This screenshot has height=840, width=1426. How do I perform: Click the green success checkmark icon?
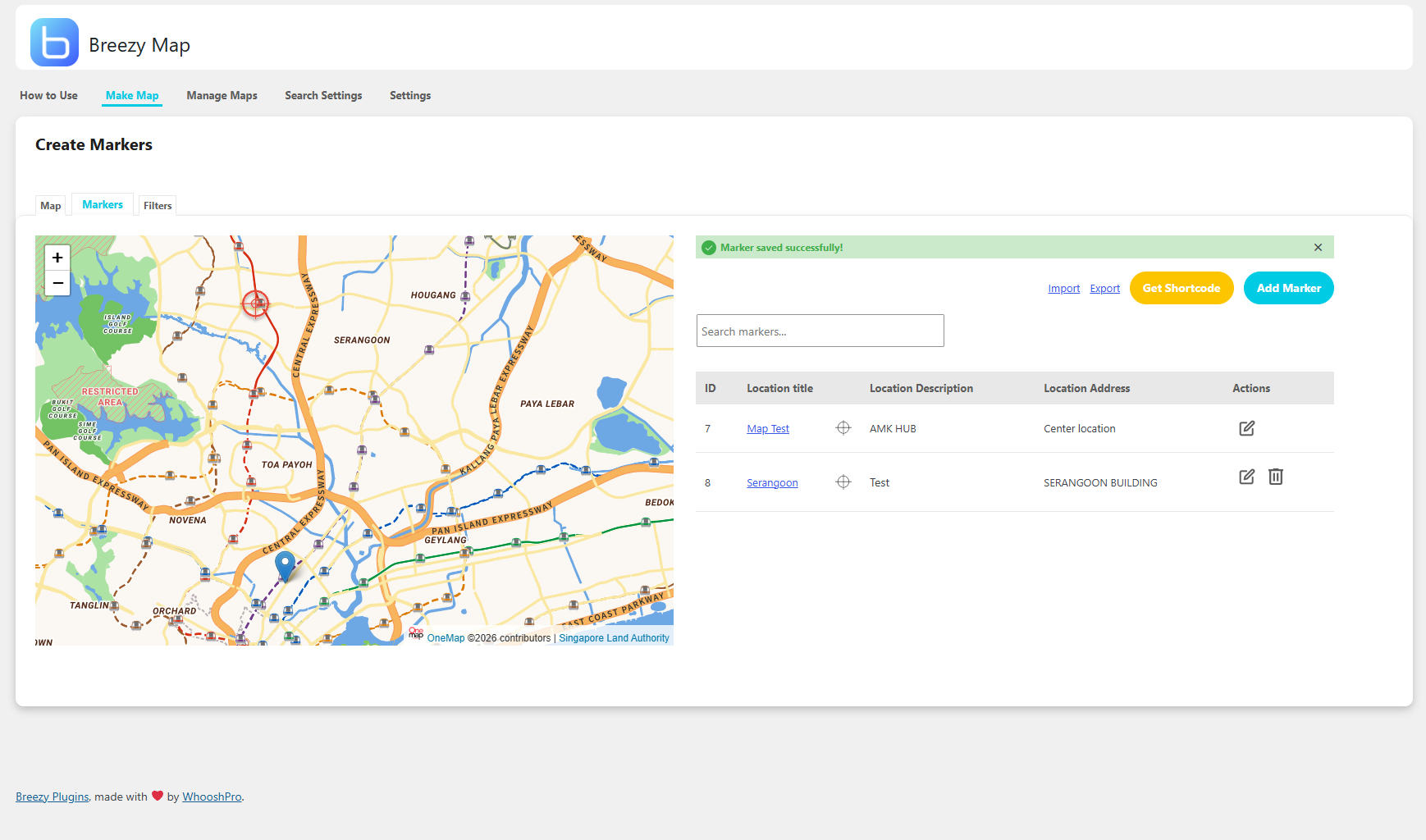tap(709, 248)
